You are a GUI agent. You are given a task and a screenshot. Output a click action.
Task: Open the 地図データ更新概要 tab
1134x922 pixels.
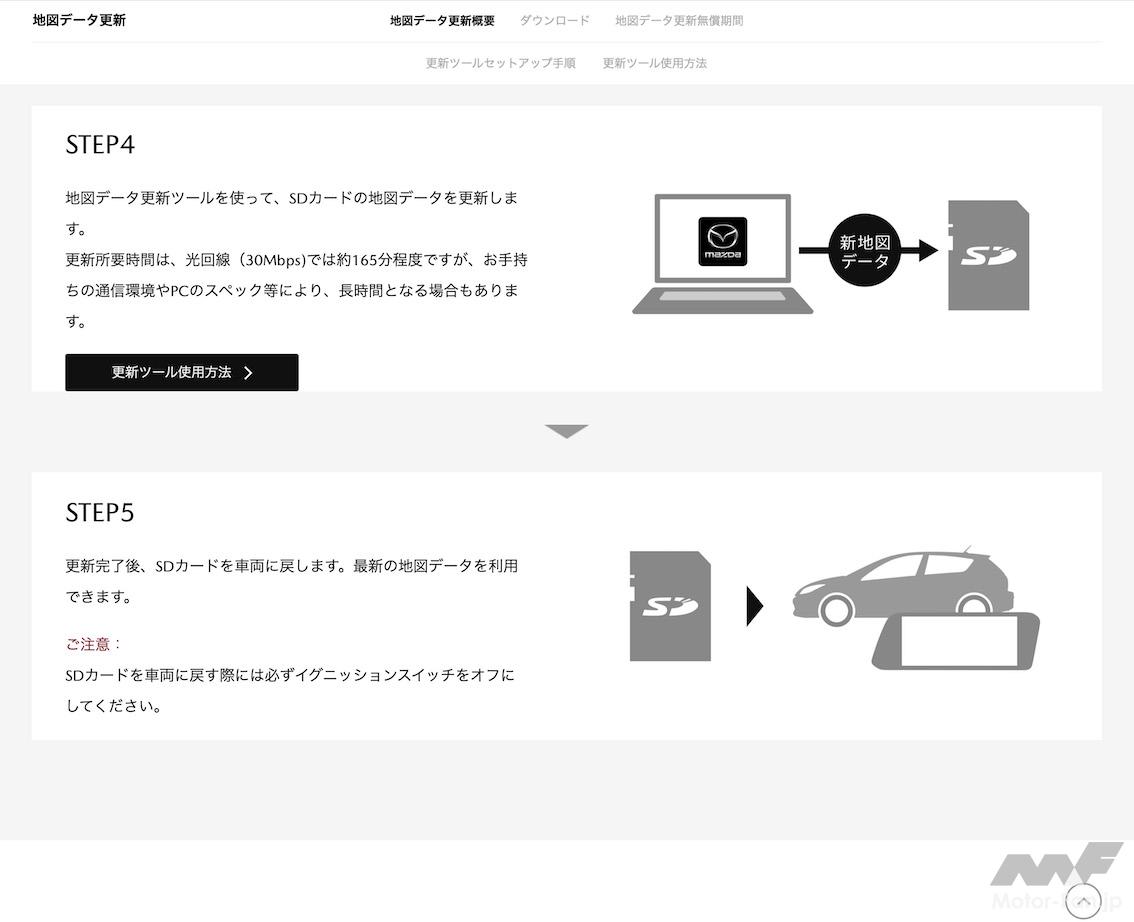tap(442, 21)
